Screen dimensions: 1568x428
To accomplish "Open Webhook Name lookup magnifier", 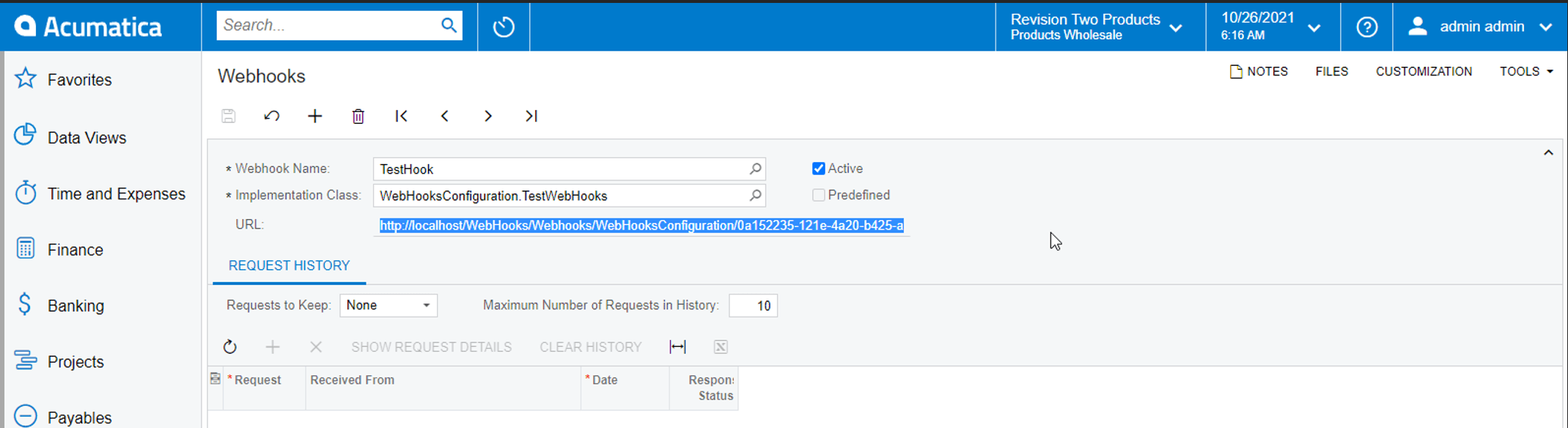I will pyautogui.click(x=755, y=169).
